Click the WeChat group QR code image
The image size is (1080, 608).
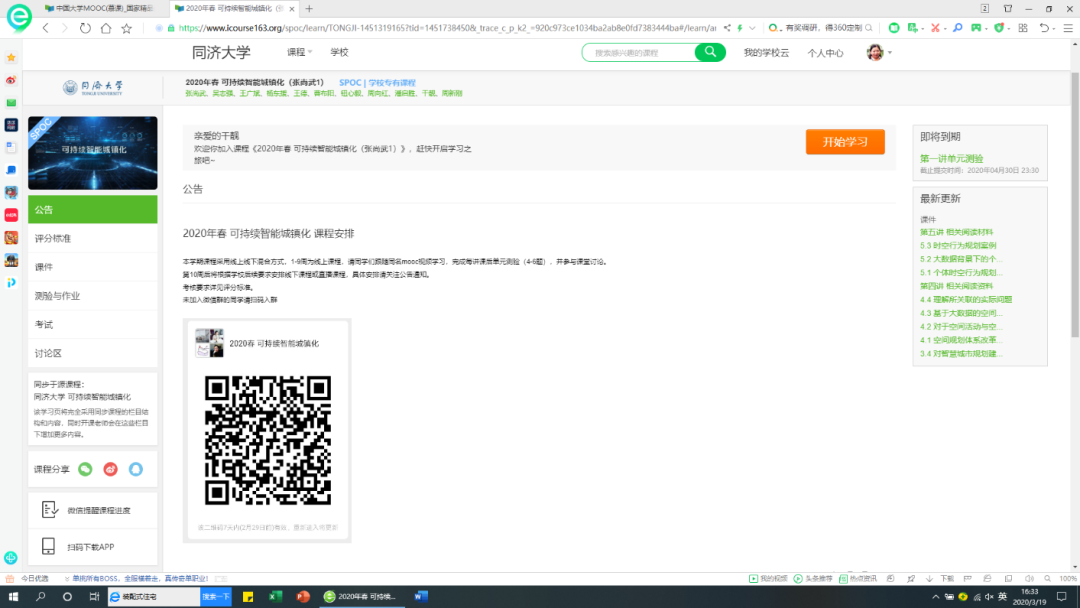268,440
